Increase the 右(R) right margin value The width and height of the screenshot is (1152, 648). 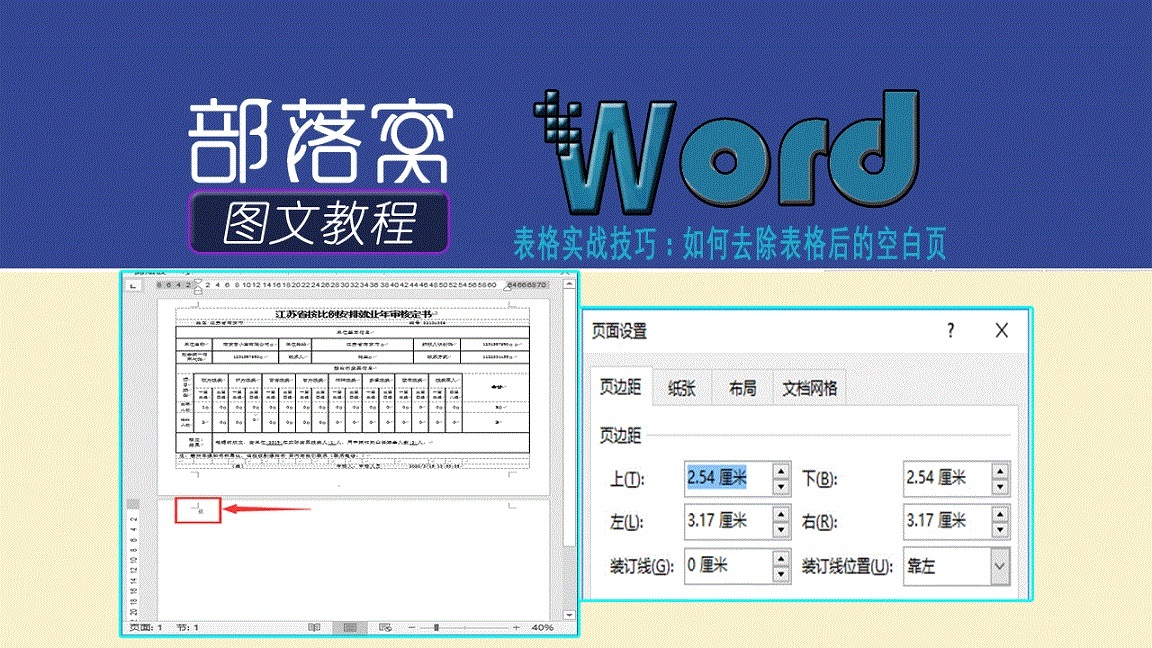(x=1000, y=514)
